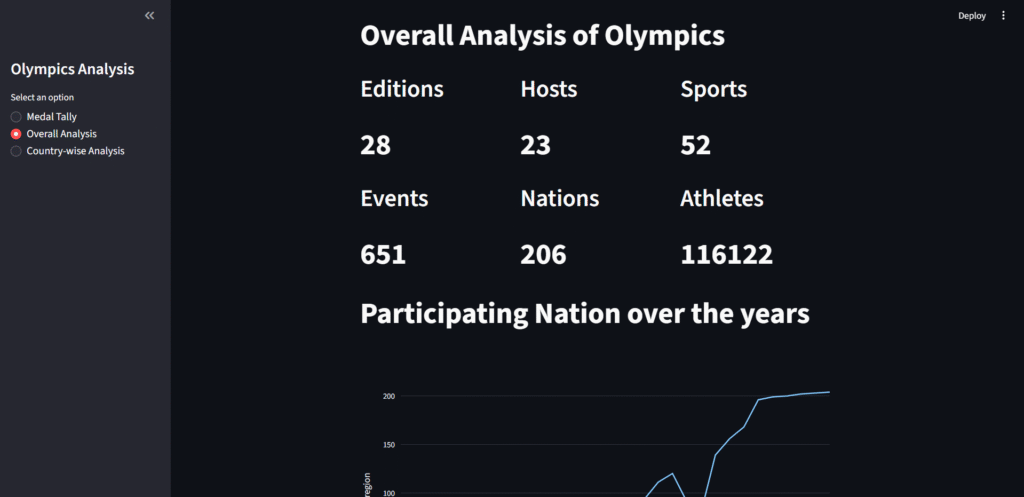Click the Events value 651
The width and height of the screenshot is (1024, 497).
[383, 254]
